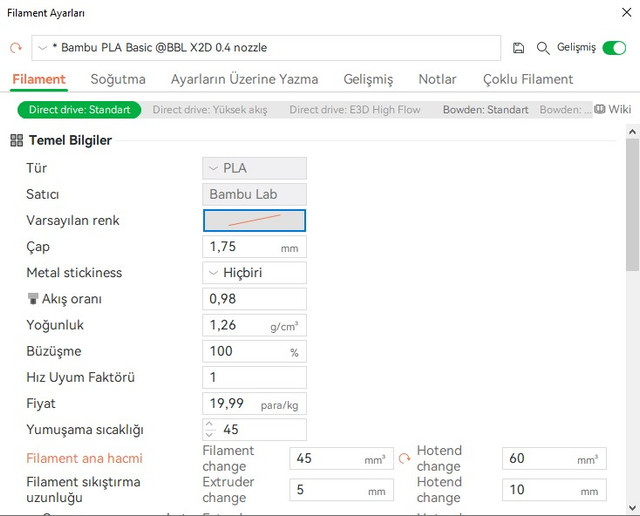Edit the Yoğunluk density field
The height and width of the screenshot is (516, 640).
(254, 325)
